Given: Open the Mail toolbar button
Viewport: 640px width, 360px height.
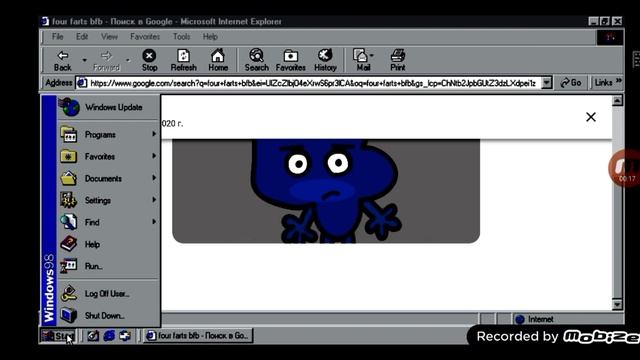Looking at the screenshot, I should click(363, 60).
